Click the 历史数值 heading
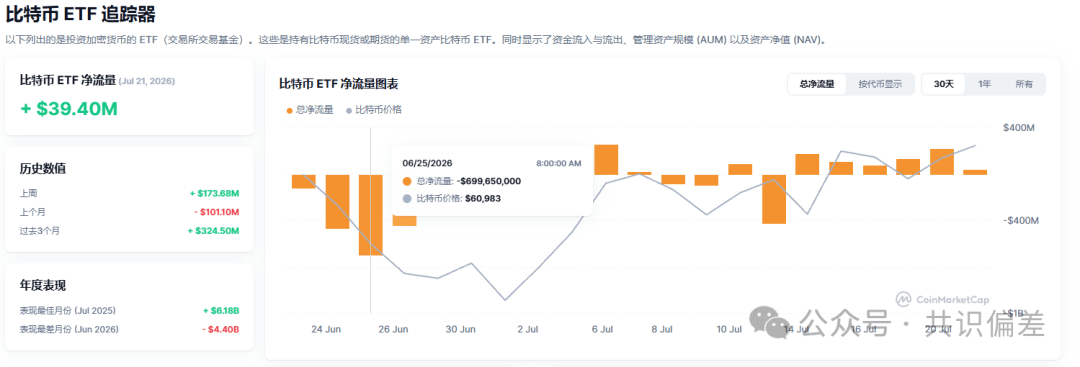 [43, 169]
